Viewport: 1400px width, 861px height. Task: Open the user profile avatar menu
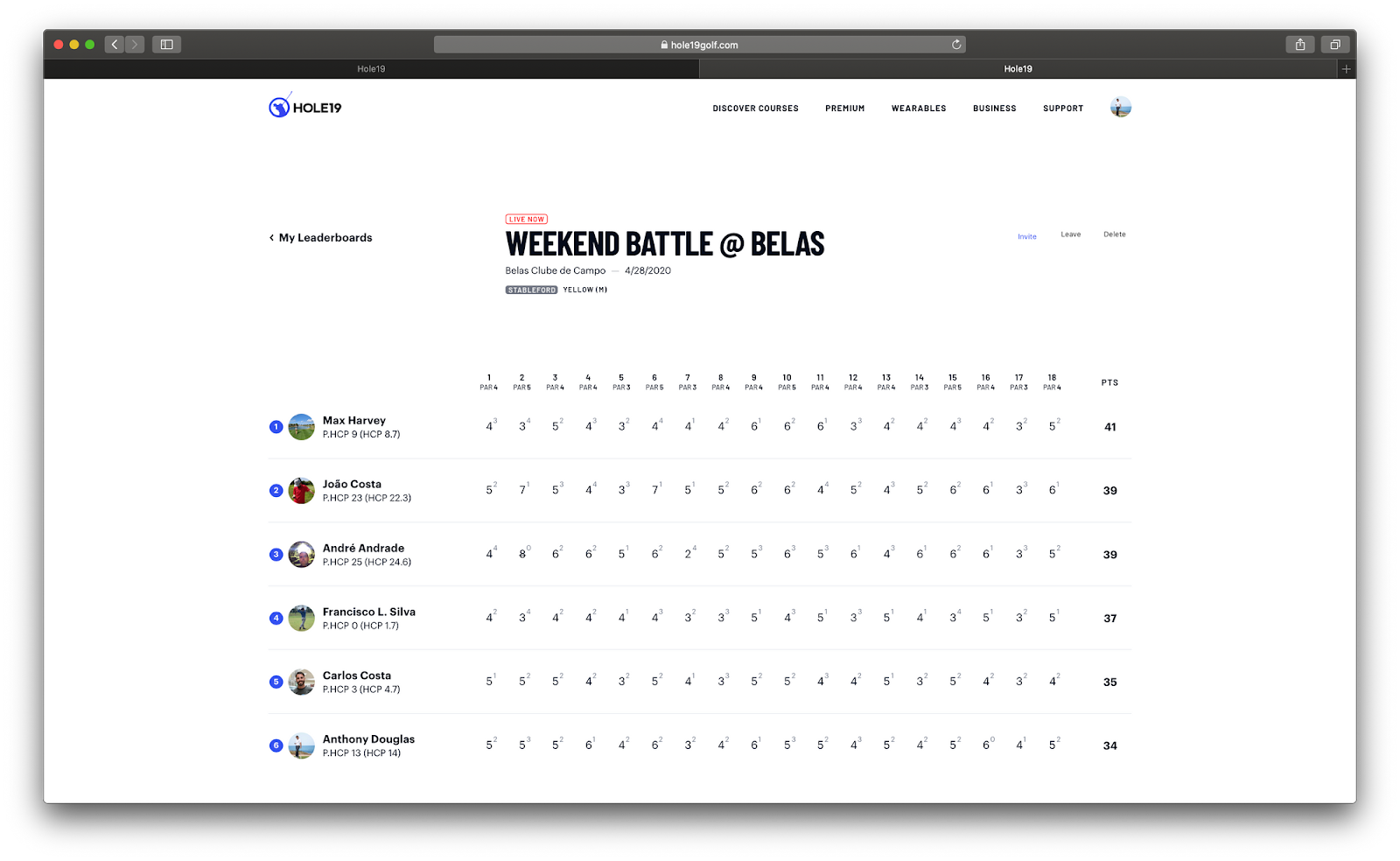click(x=1120, y=108)
